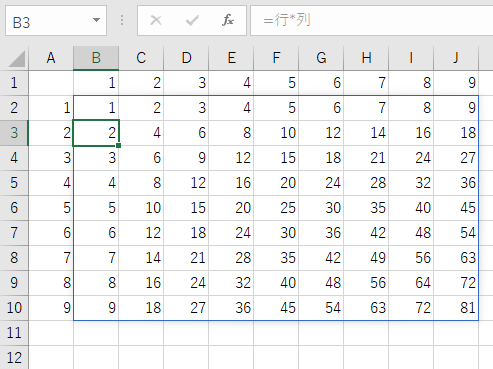This screenshot has height=369, width=493.
Task: Click cell D5 with value 12
Action: click(x=186, y=183)
